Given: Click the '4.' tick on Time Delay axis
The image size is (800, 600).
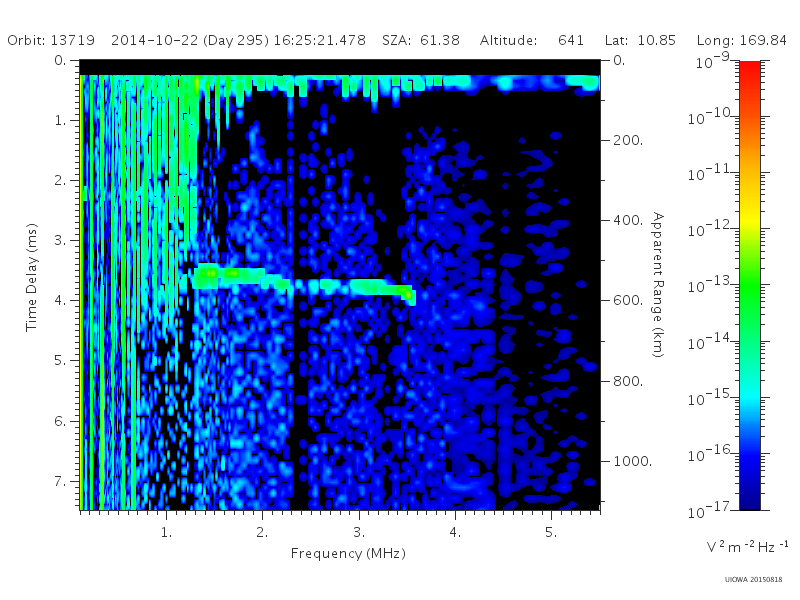Looking at the screenshot, I should click(x=60, y=301).
